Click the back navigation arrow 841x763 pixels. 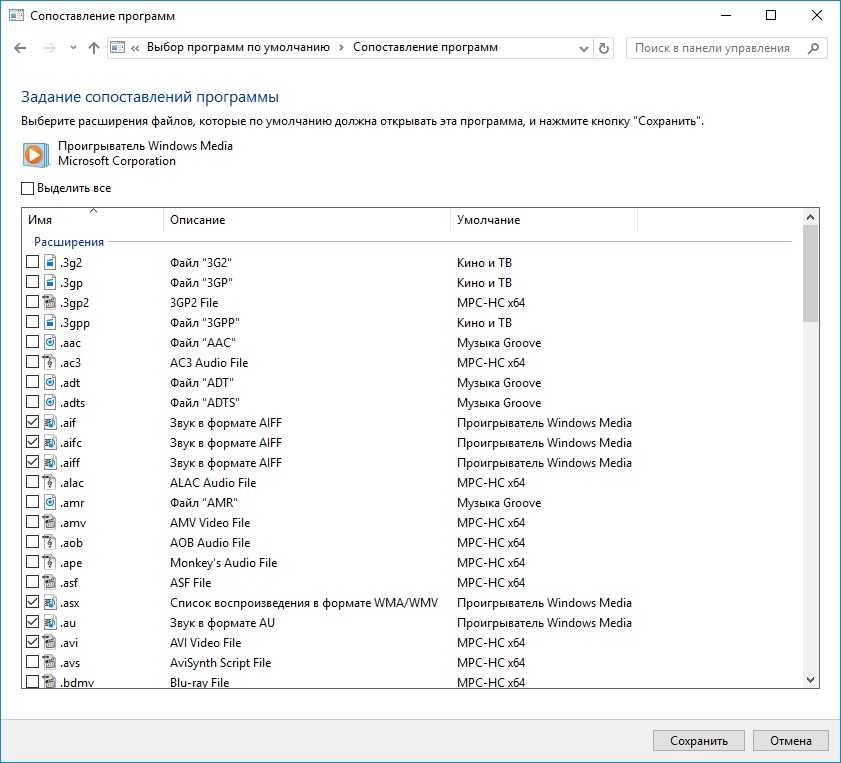pos(21,48)
